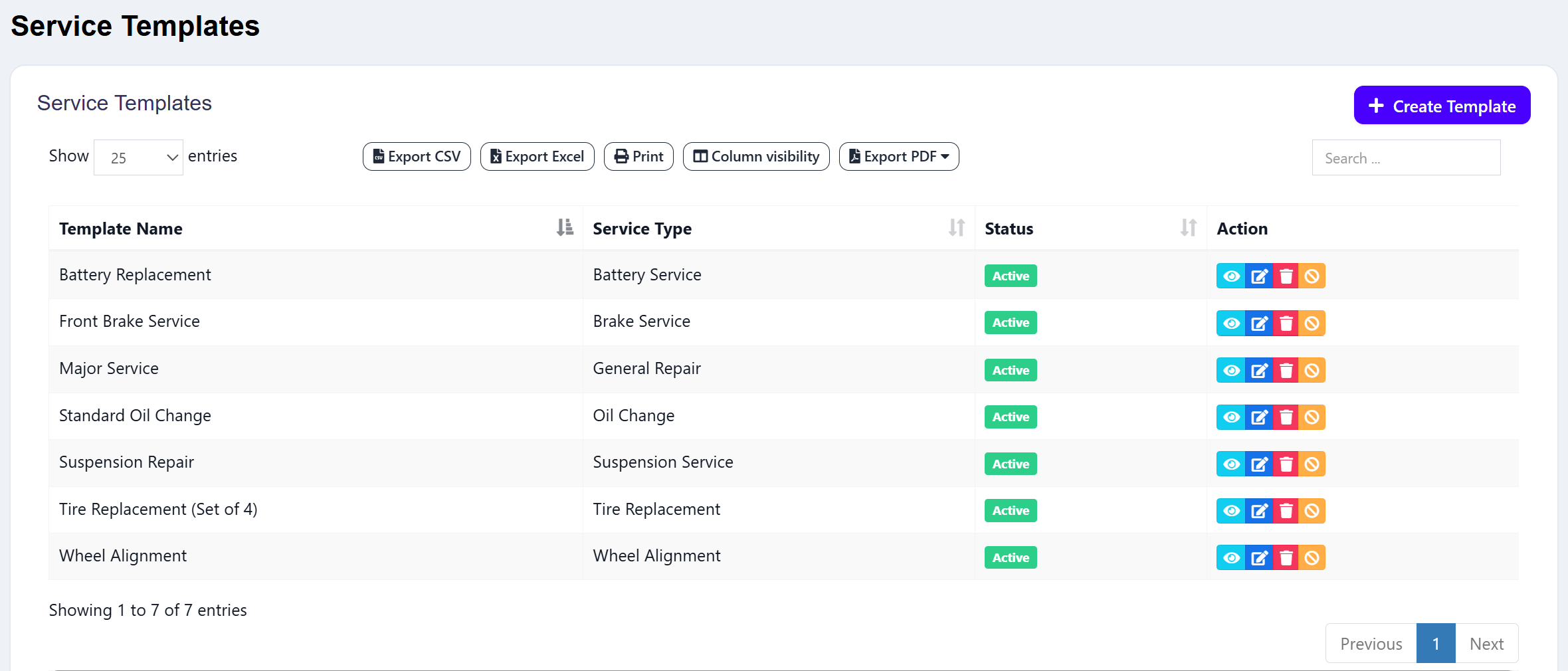Edit the Suspension Repair template

pos(1258,464)
